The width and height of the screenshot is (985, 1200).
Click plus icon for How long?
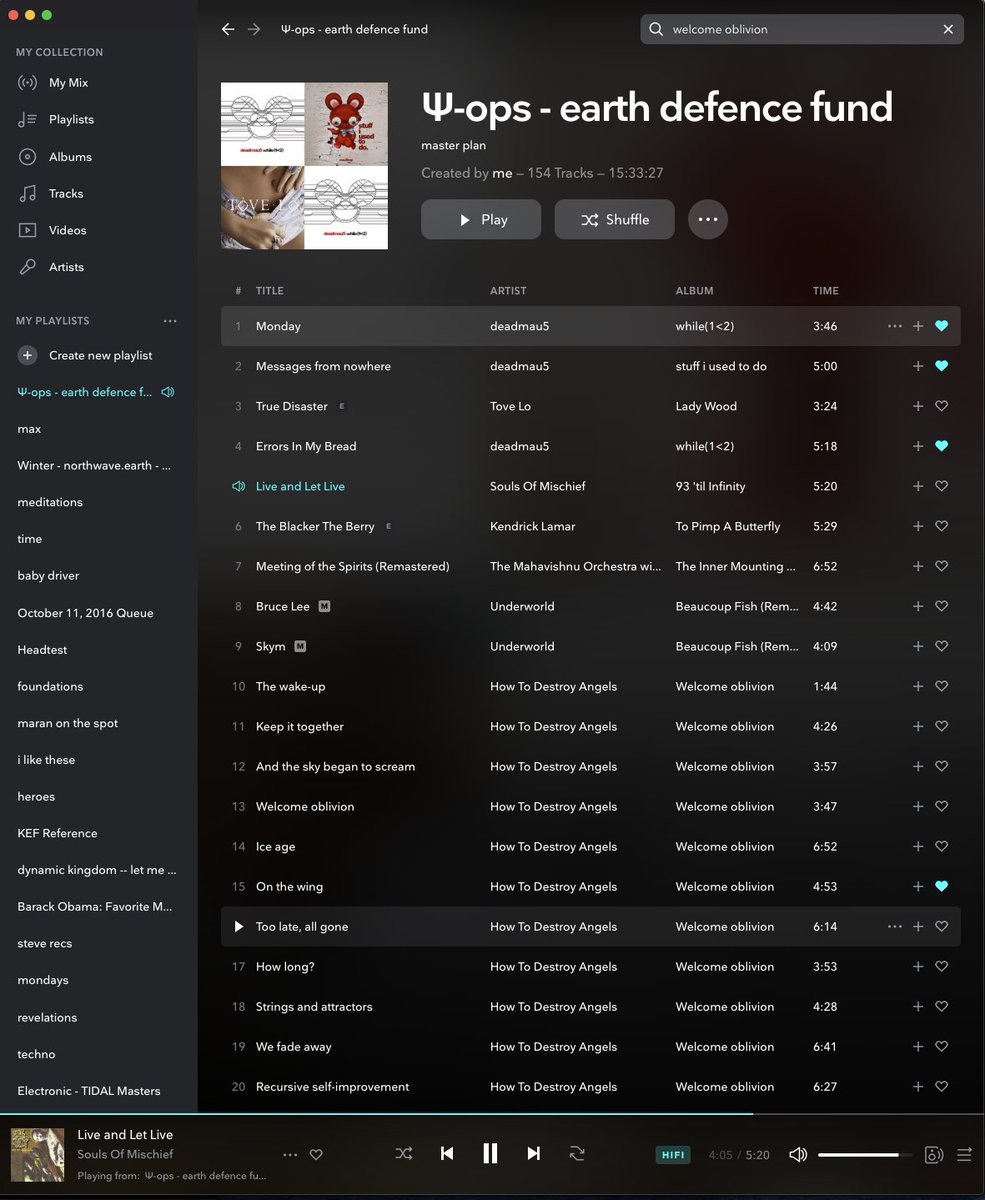point(918,966)
